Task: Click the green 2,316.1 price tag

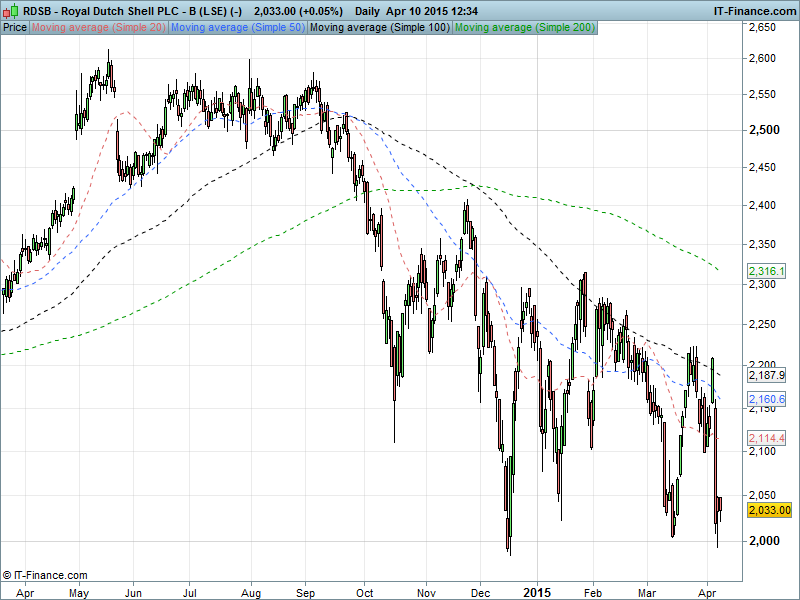Action: [x=767, y=272]
